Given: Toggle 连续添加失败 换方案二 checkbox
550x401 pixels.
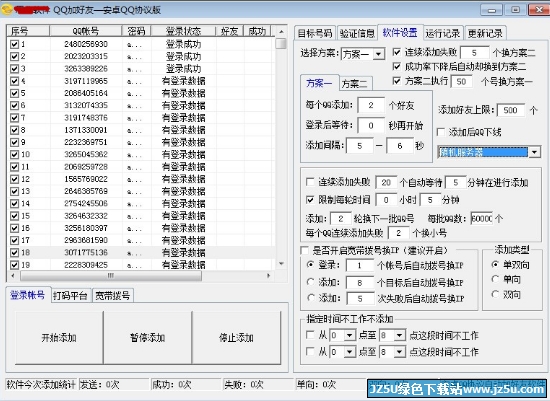Looking at the screenshot, I should (397, 52).
